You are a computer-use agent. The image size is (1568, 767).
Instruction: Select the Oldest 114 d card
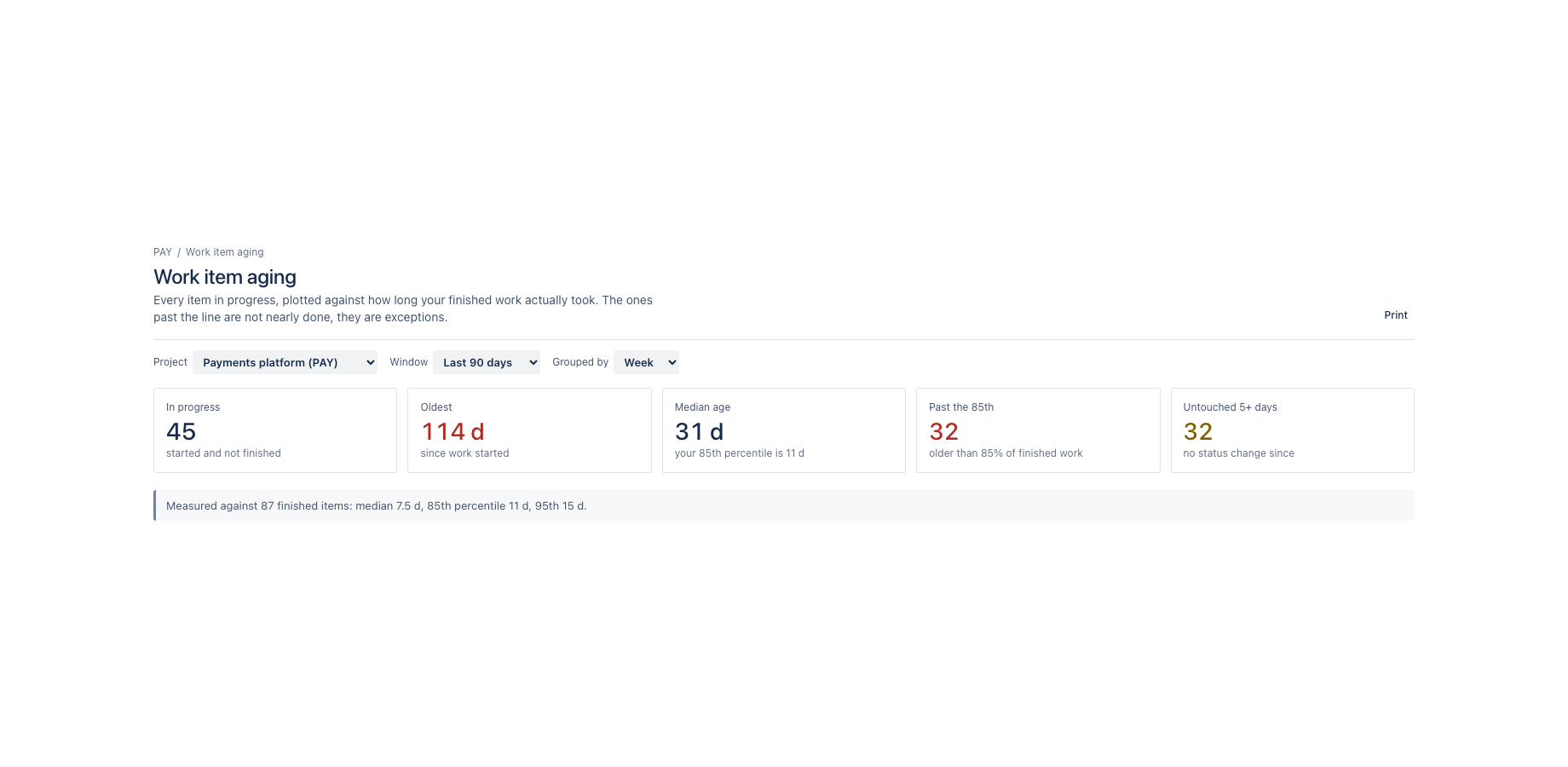click(x=529, y=430)
